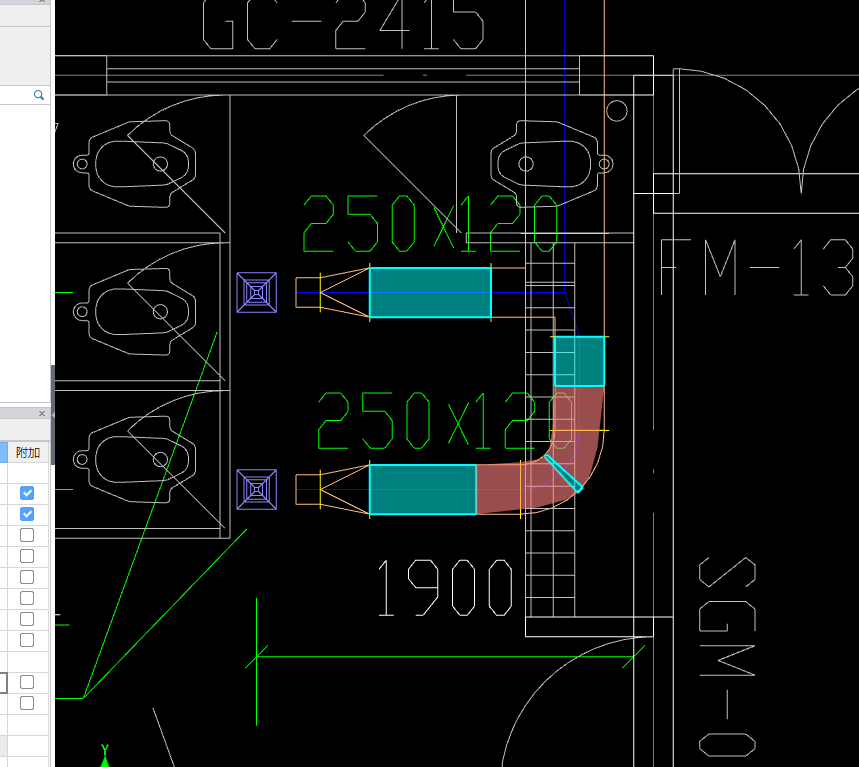859x767 pixels.
Task: Click the GC-2415 window label
Action: tap(343, 25)
